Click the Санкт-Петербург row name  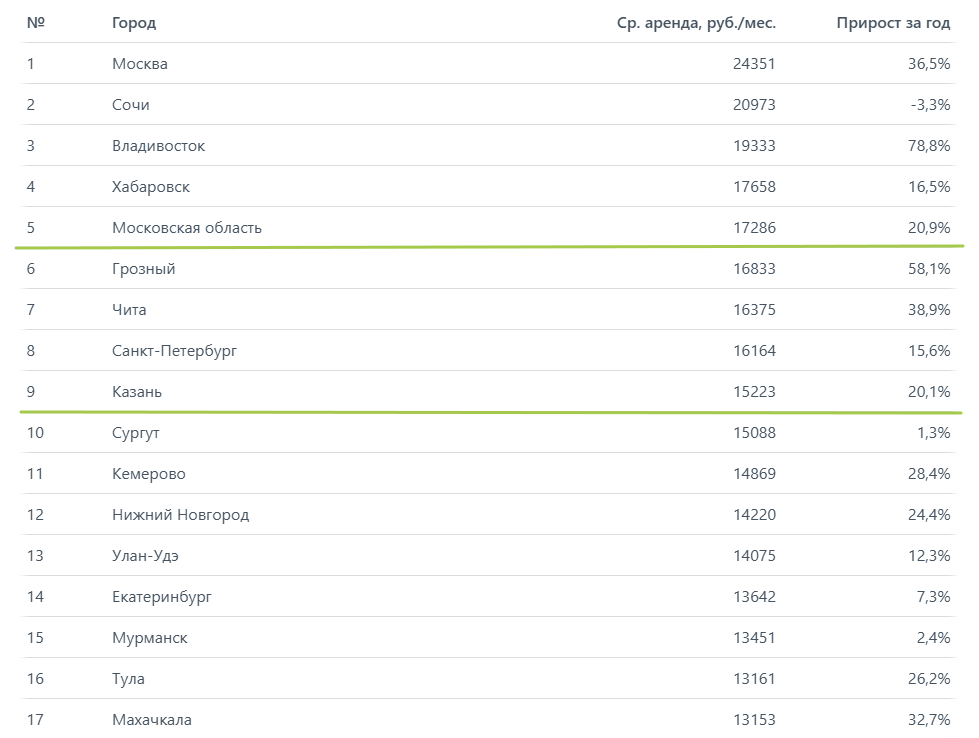tap(175, 351)
